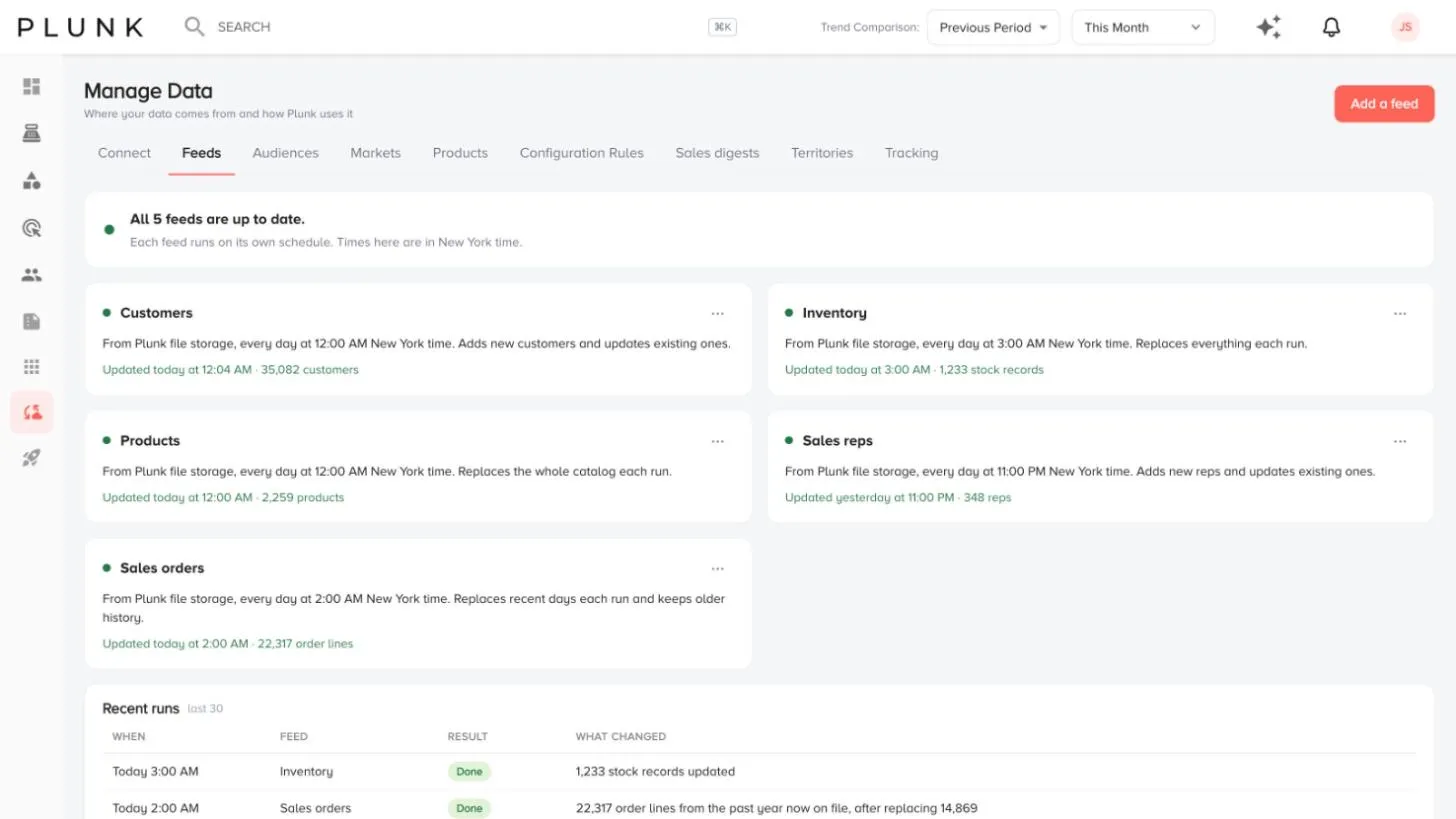Switch to the Connect tab
1456x819 pixels.
pos(124,153)
